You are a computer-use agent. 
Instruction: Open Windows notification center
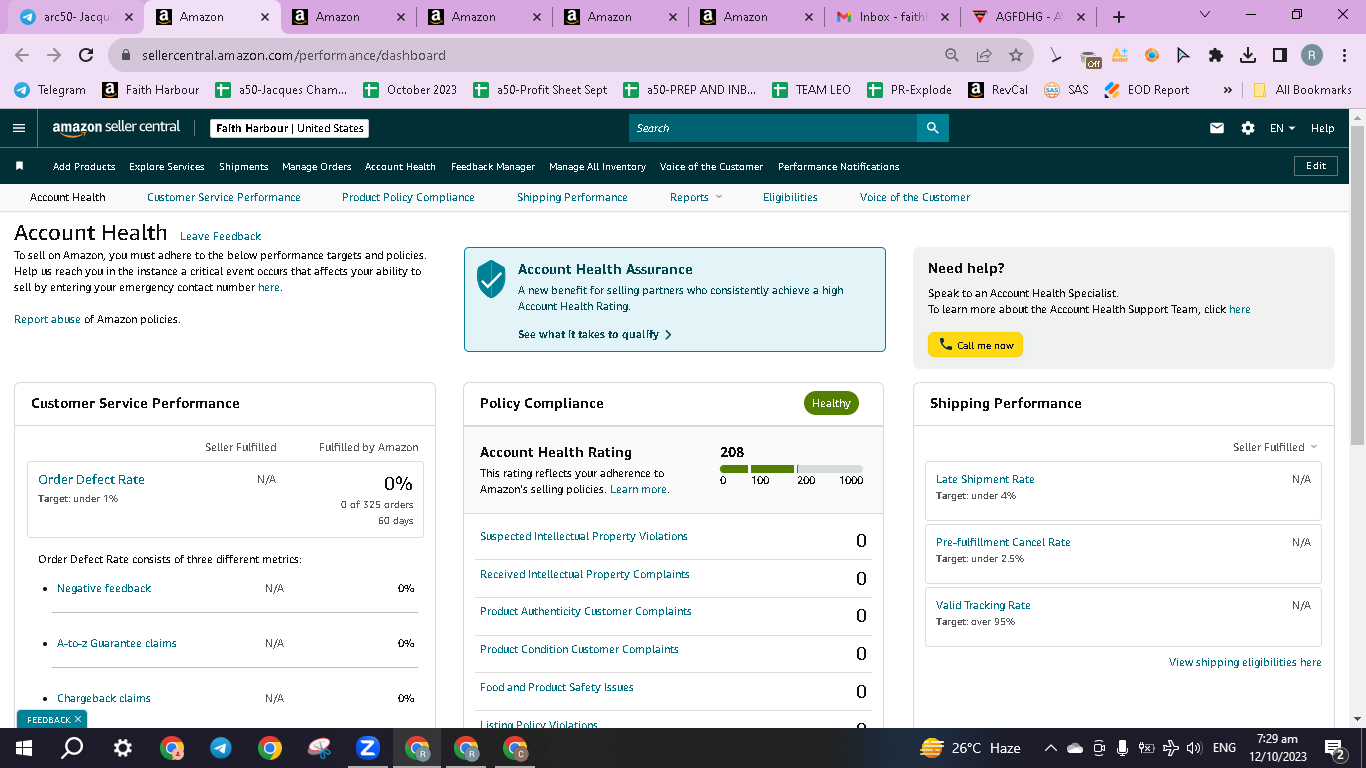[1334, 748]
